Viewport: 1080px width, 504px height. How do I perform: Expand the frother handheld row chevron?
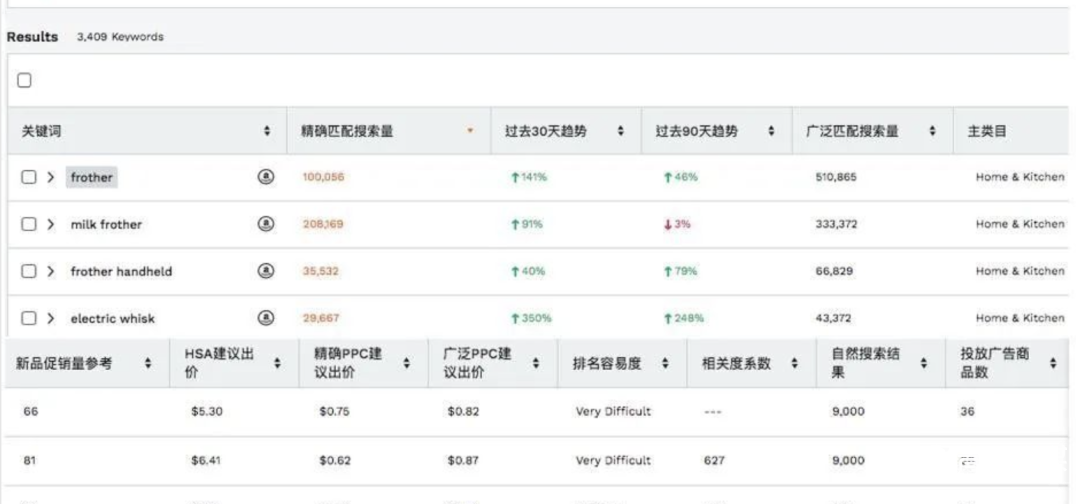tap(51, 271)
